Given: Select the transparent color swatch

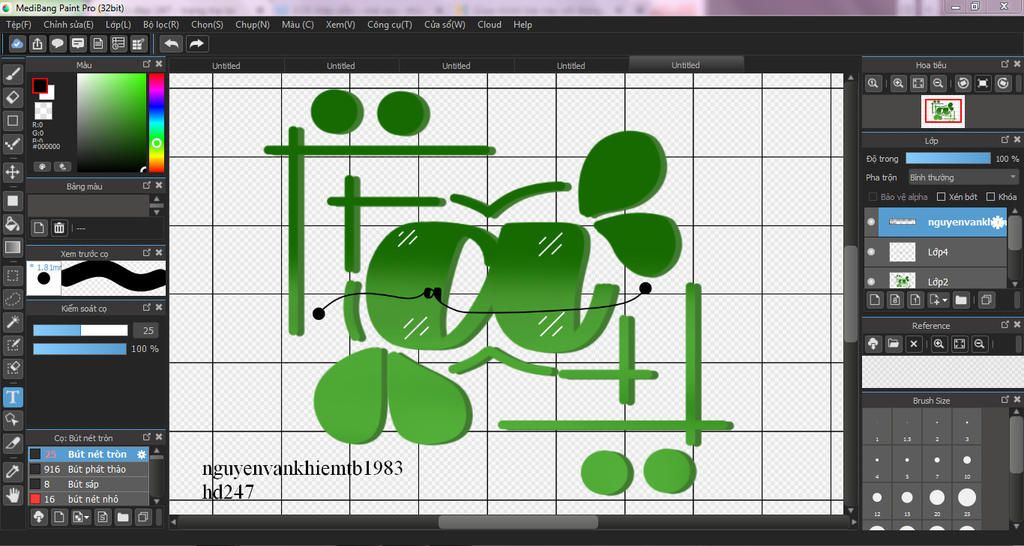Looking at the screenshot, I should (x=43, y=110).
